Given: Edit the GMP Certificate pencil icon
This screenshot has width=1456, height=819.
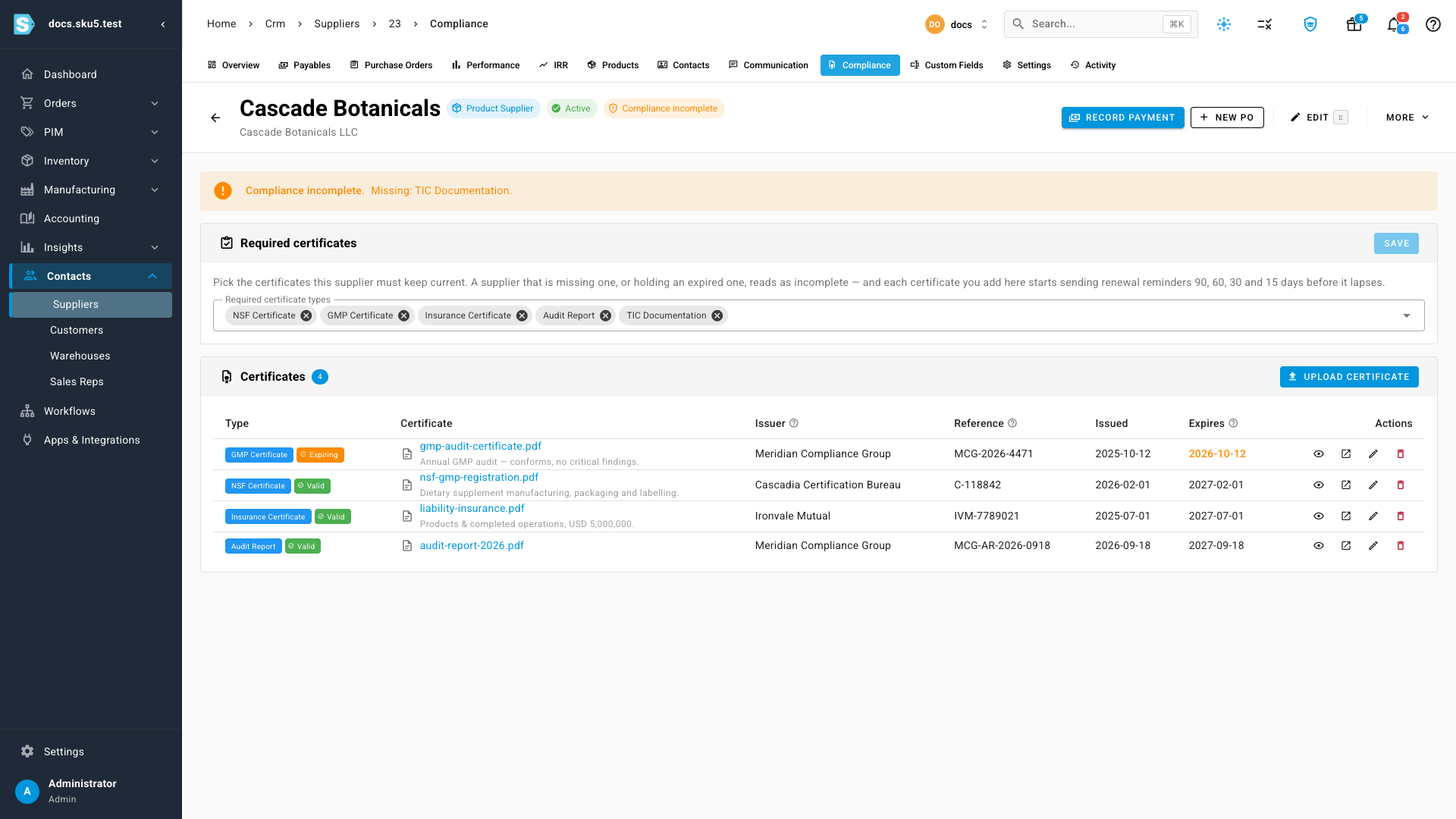Looking at the screenshot, I should pos(1373,454).
